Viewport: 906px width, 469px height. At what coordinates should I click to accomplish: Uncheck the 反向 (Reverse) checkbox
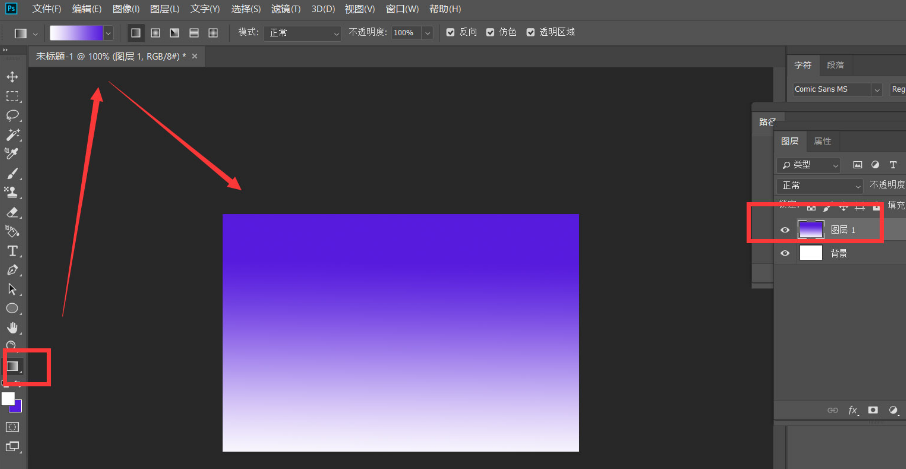[450, 33]
